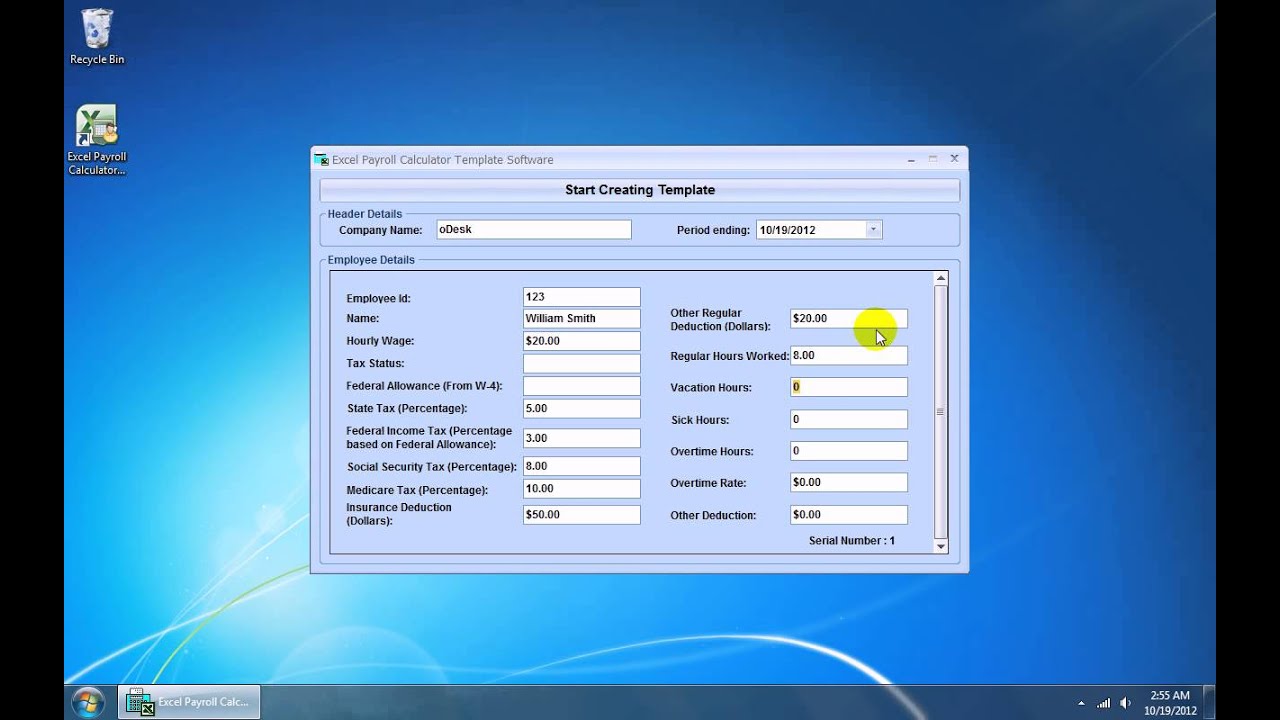Click the Overtime Rate label
Image resolution: width=1280 pixels, height=720 pixels.
tap(708, 483)
